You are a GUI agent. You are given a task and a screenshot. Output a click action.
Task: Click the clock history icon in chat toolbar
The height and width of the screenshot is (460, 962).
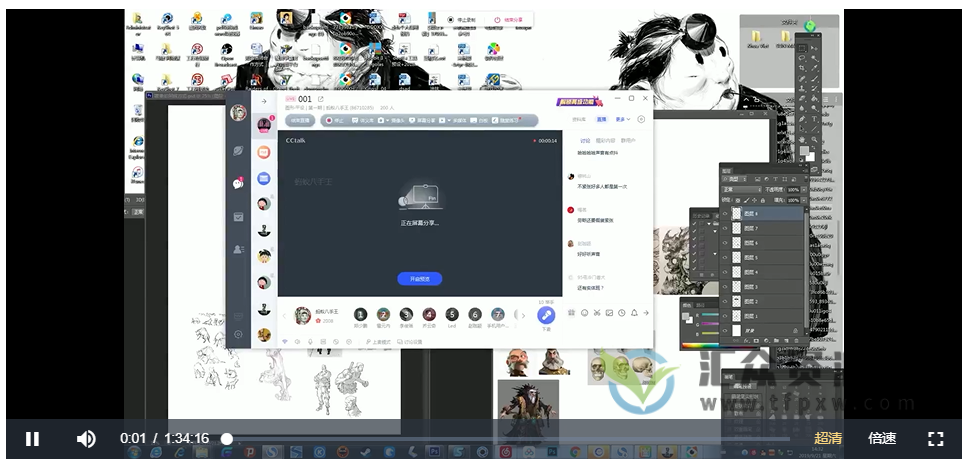click(x=621, y=313)
